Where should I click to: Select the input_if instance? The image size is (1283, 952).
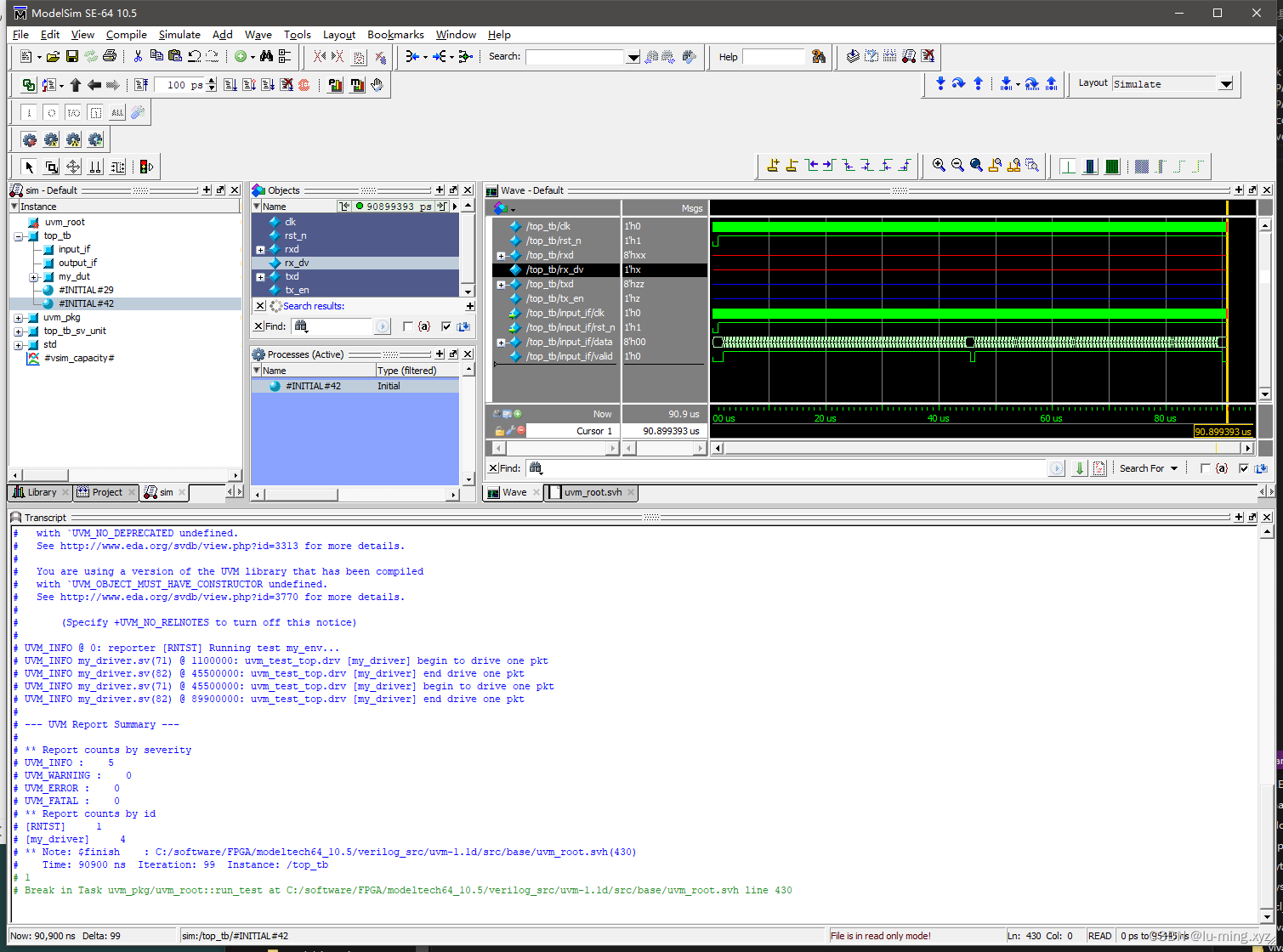(74, 250)
